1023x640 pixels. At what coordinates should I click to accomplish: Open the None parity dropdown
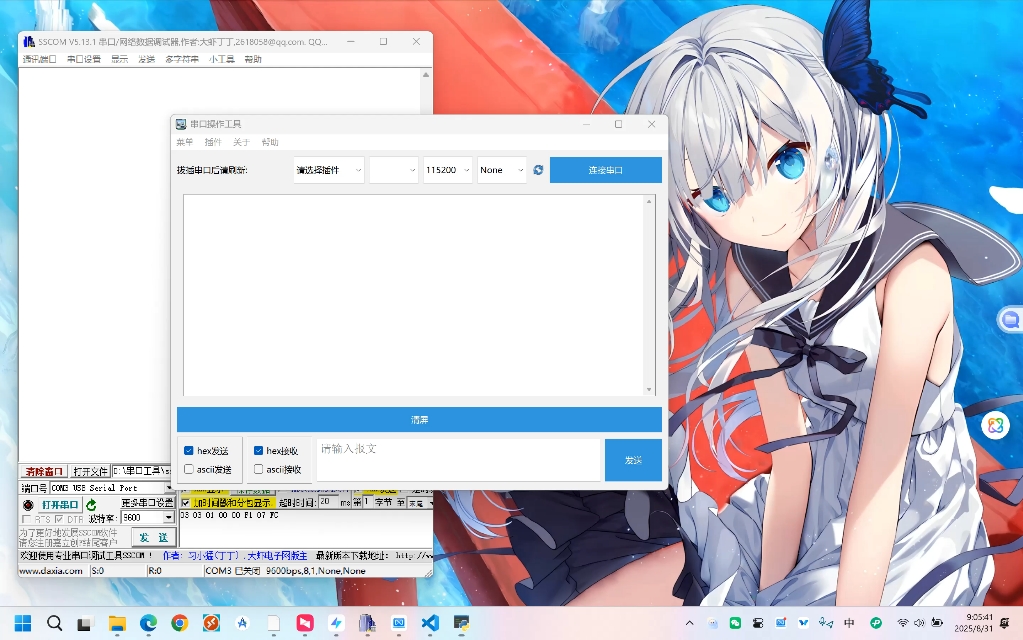click(x=502, y=170)
